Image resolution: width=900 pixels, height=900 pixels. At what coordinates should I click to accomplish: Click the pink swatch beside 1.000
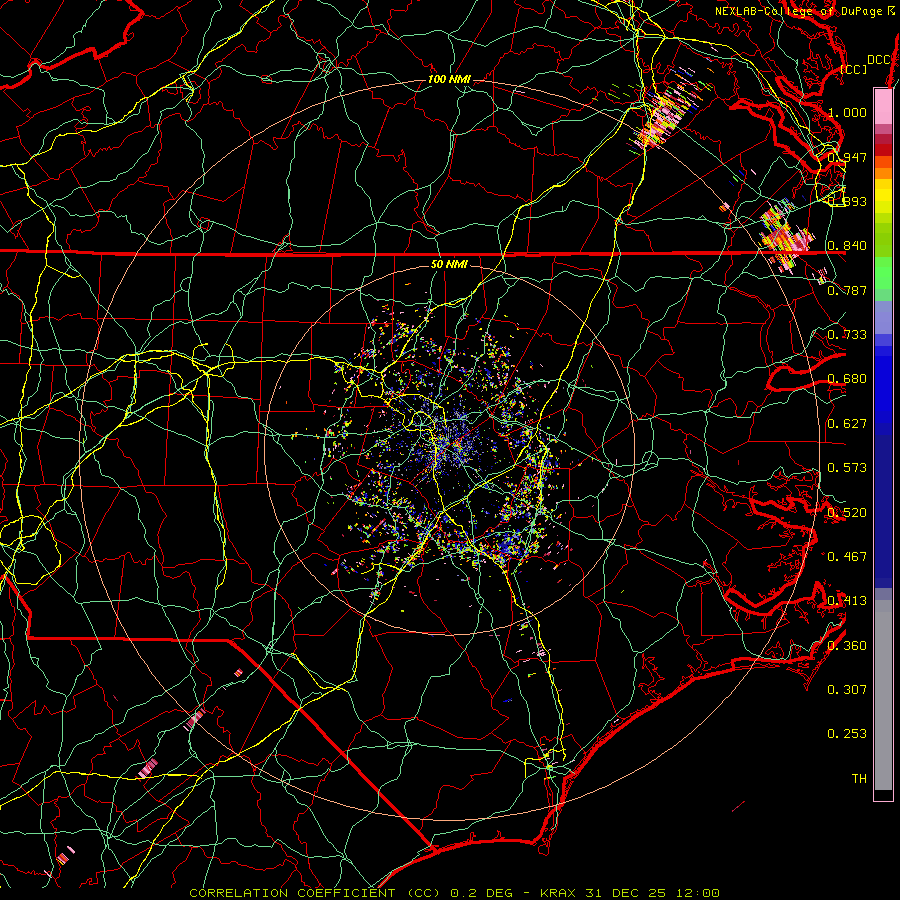(883, 106)
